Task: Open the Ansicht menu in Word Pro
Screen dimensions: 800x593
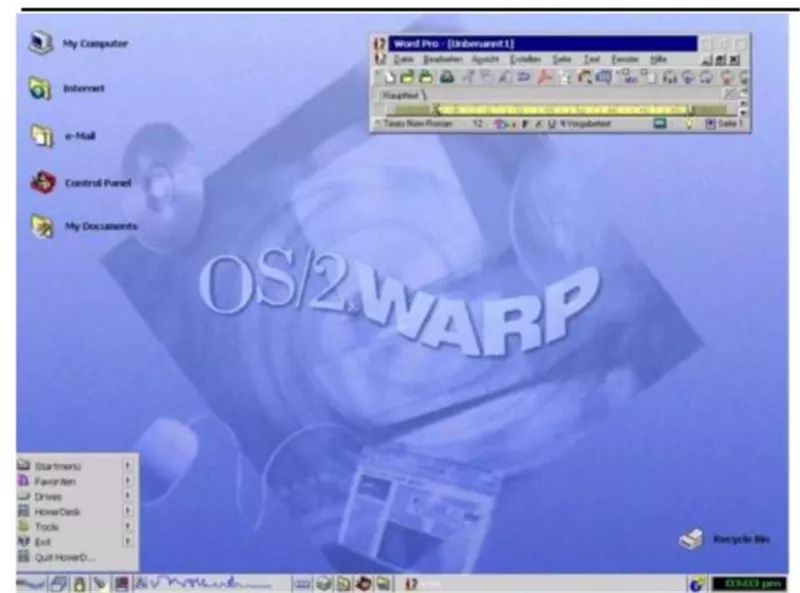Action: tap(485, 60)
